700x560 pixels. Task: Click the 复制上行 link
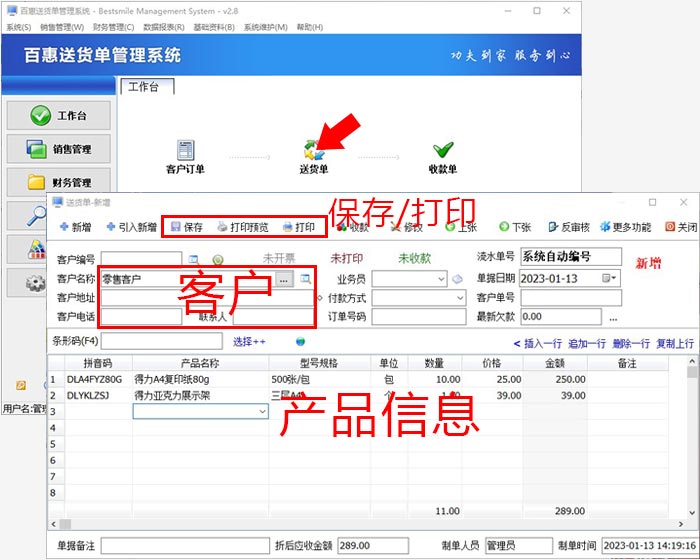675,343
